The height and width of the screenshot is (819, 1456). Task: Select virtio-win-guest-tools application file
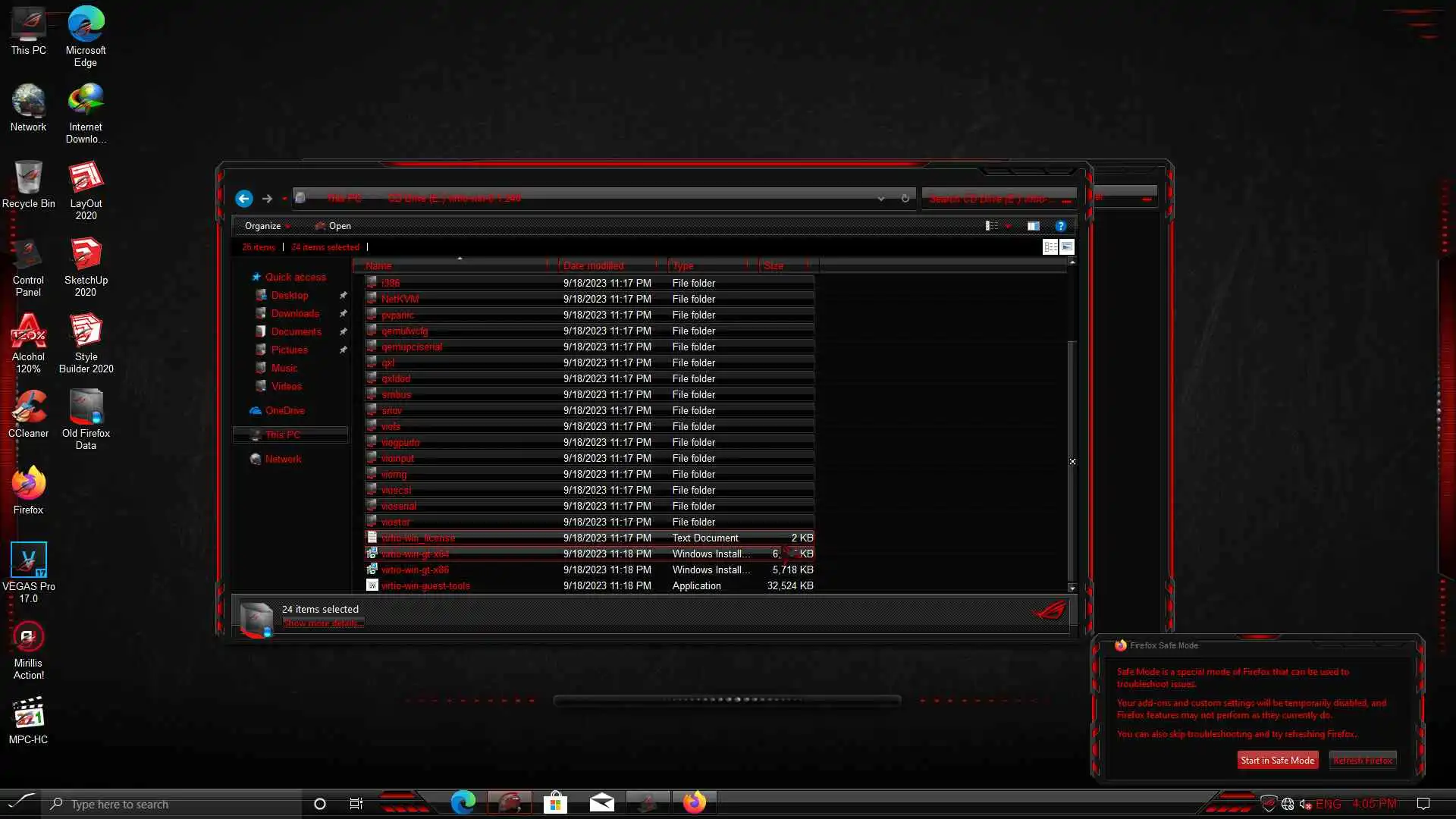tap(425, 585)
